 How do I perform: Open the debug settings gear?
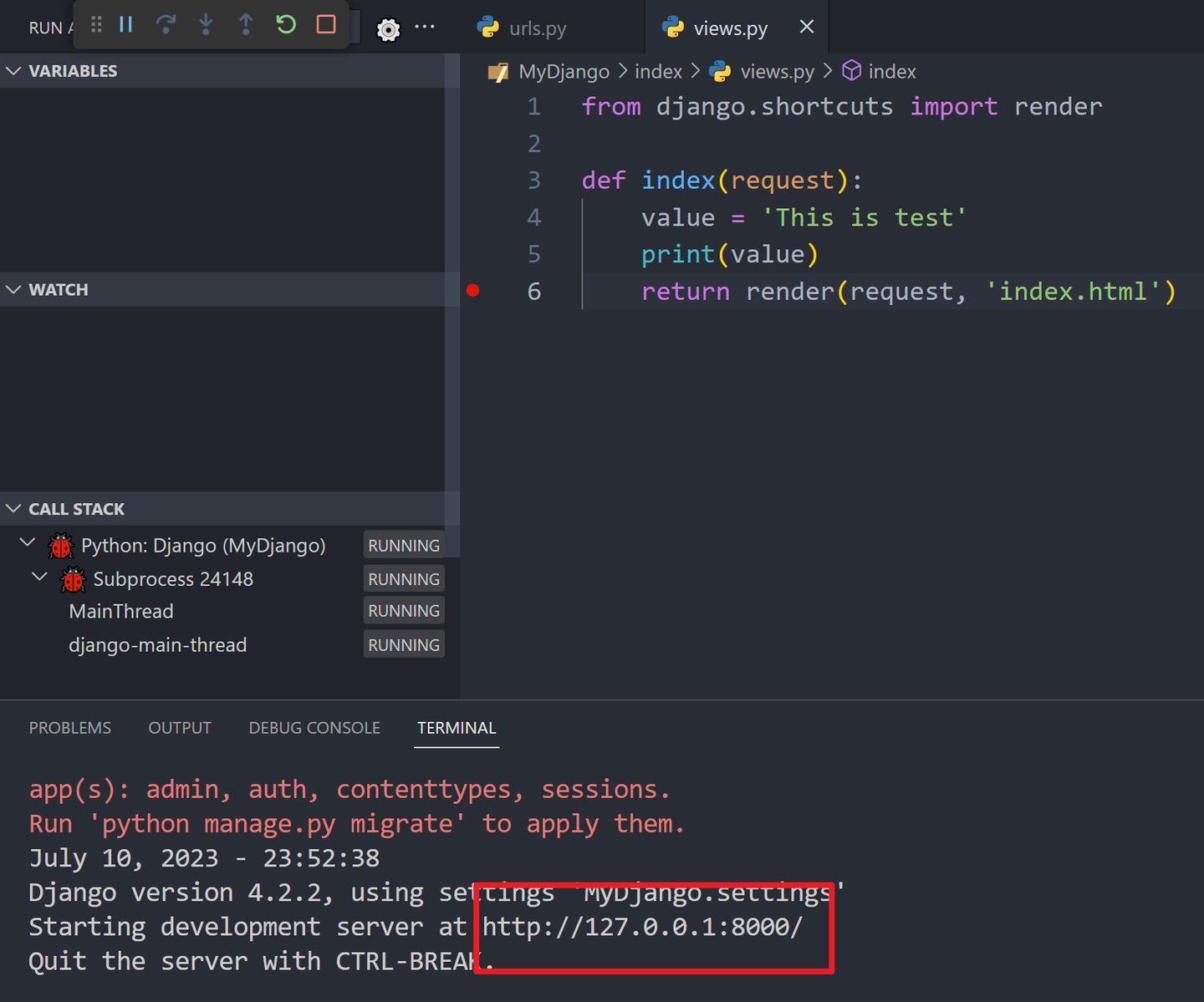click(x=388, y=28)
